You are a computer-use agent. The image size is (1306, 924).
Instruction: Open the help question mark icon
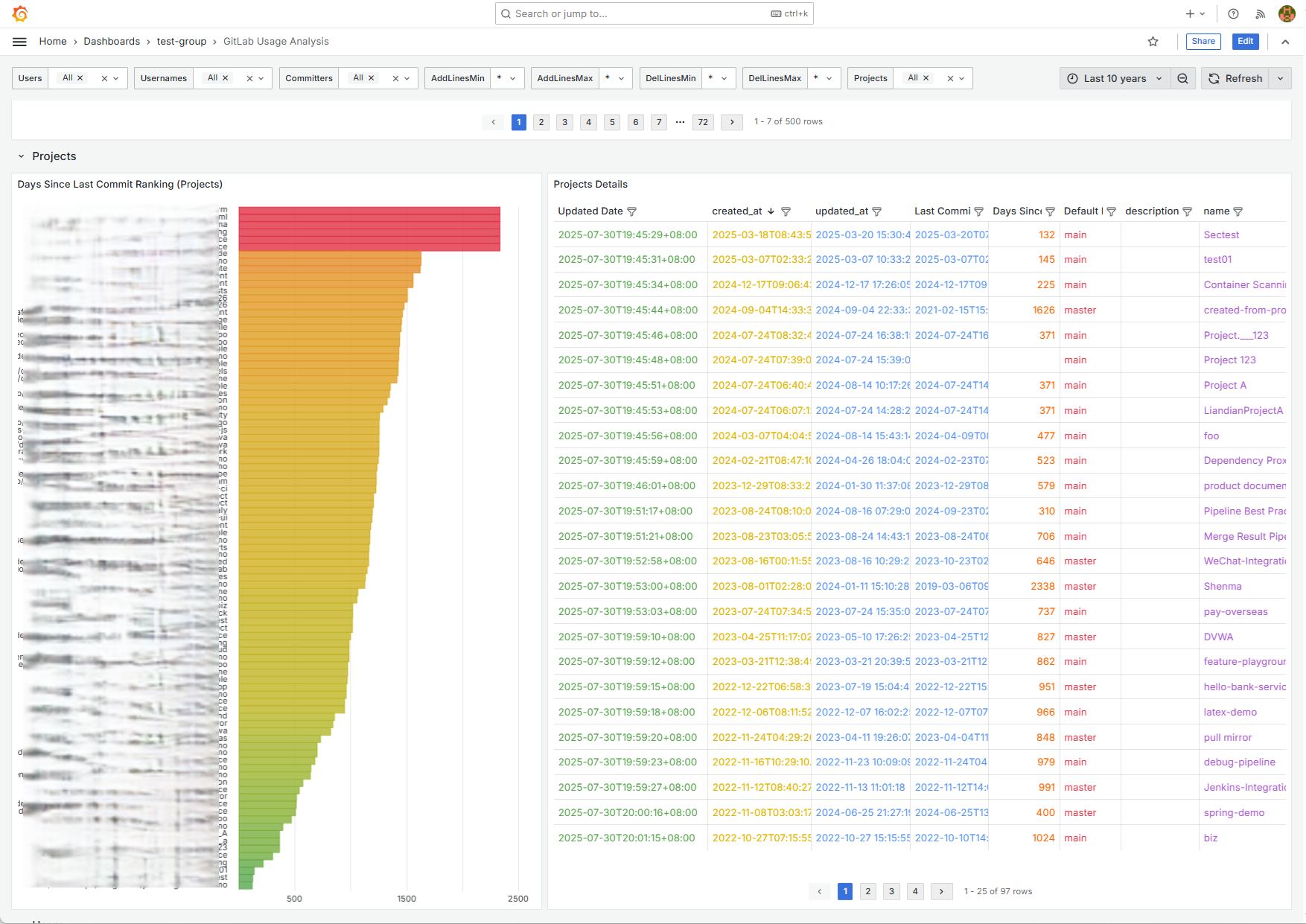click(1233, 13)
